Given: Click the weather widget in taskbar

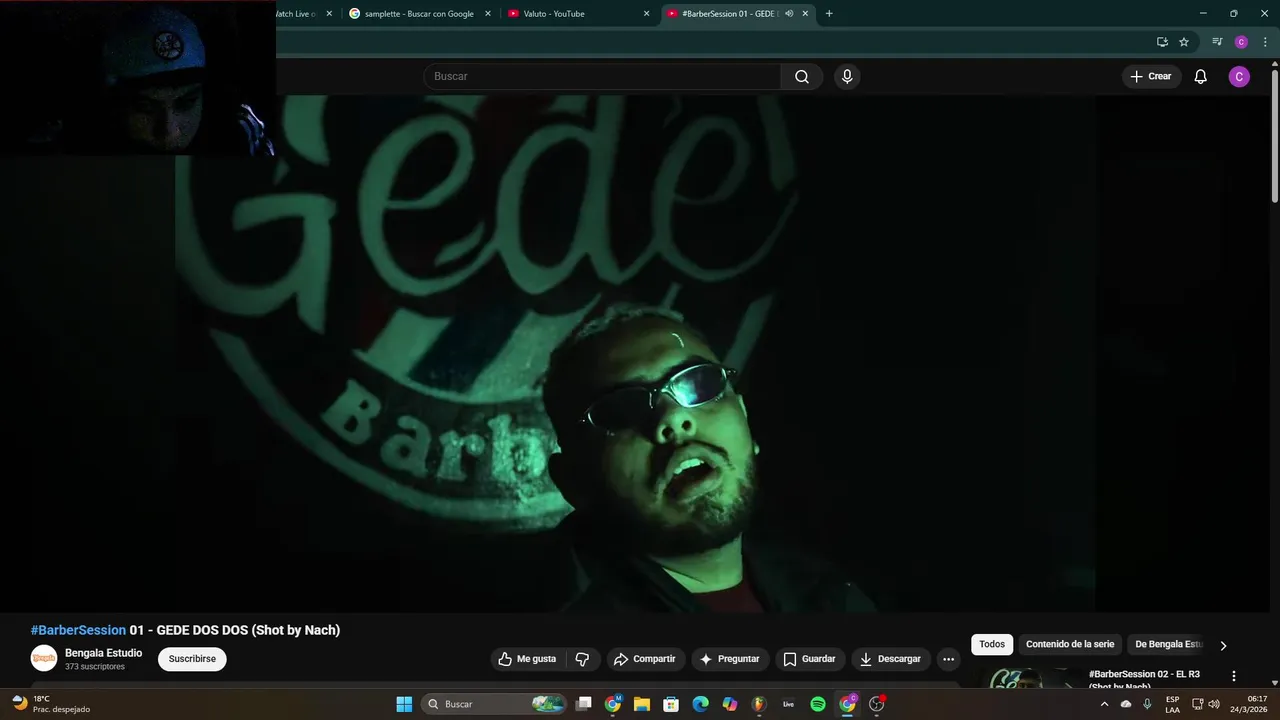Looking at the screenshot, I should tap(52, 704).
